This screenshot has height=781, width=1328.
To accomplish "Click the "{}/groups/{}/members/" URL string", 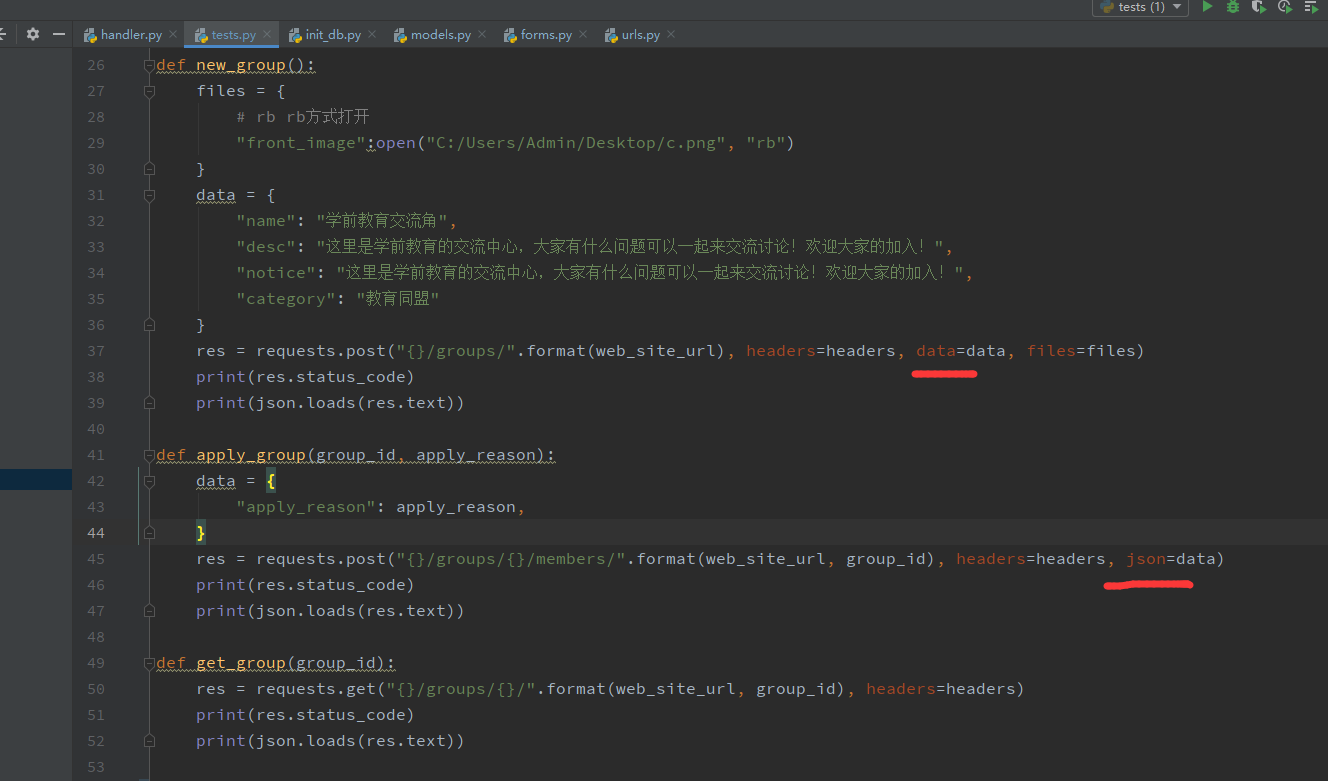I will point(511,559).
